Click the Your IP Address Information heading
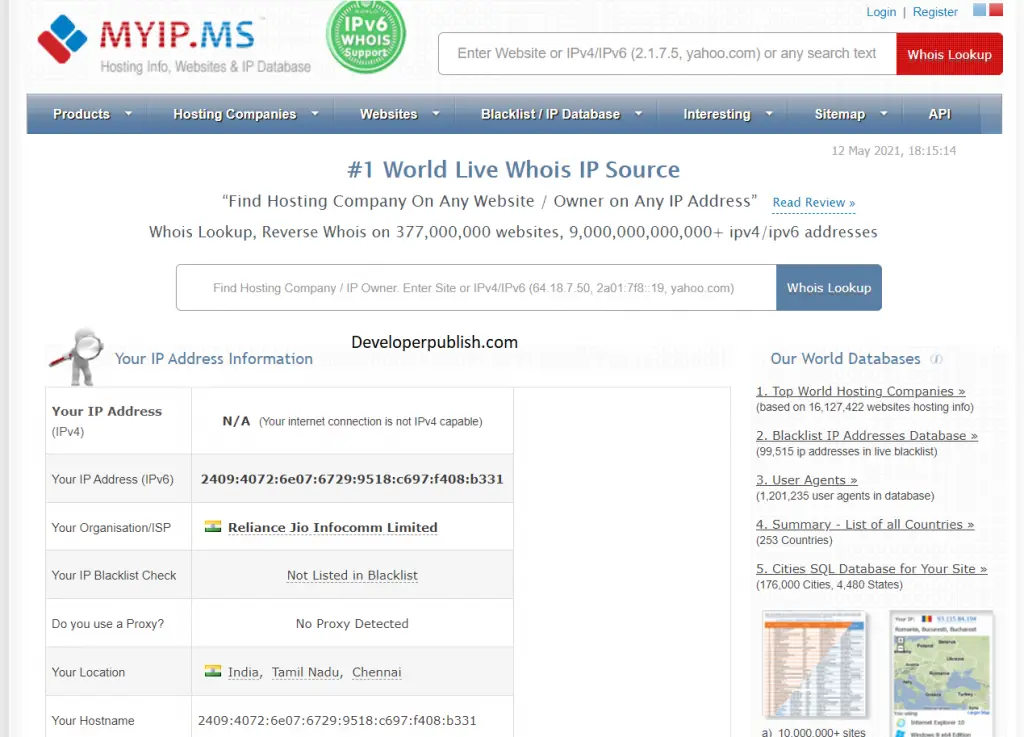Viewport: 1024px width, 737px height. (214, 358)
